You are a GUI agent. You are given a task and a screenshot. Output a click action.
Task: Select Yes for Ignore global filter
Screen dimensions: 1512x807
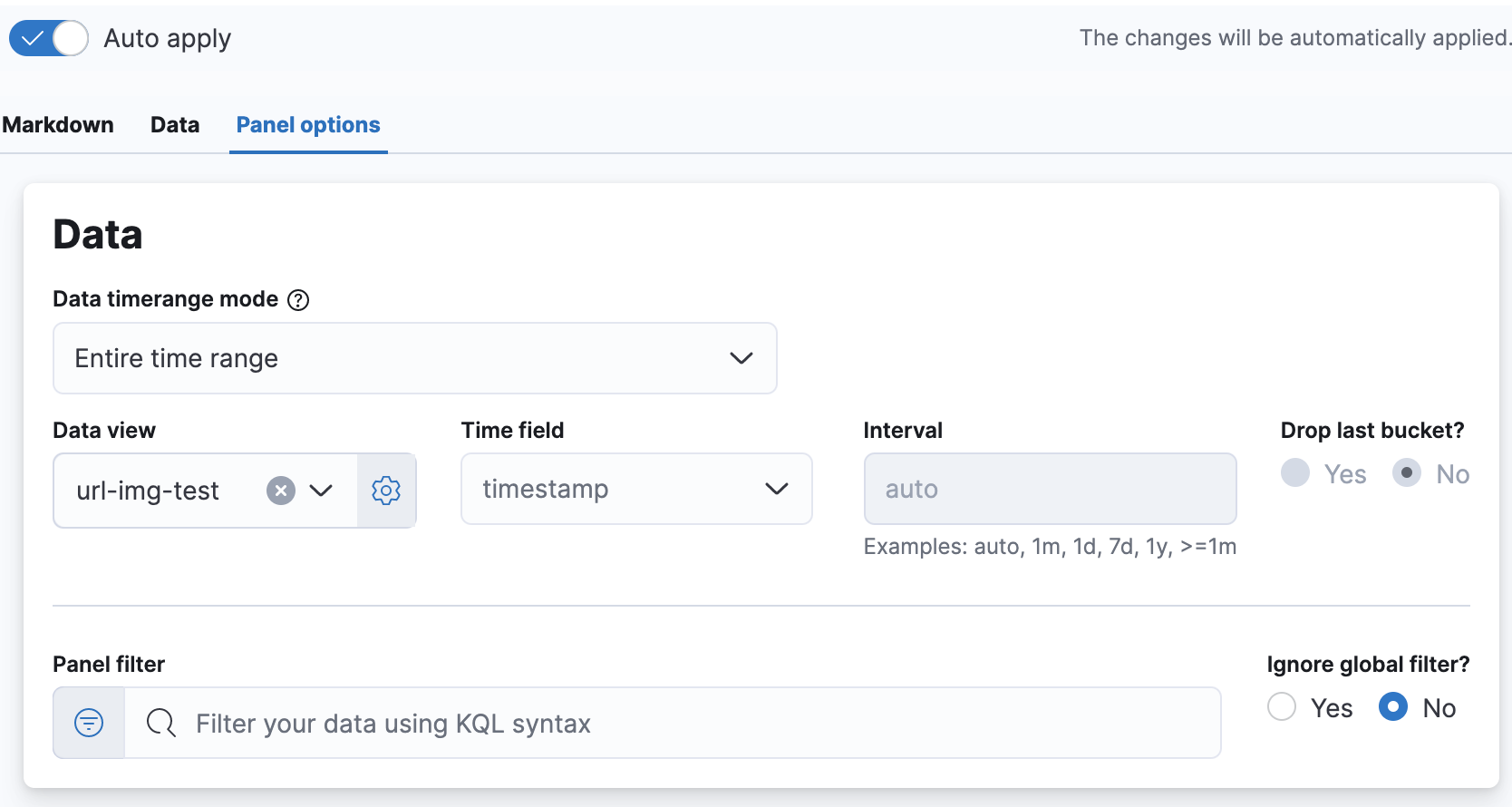click(x=1282, y=707)
